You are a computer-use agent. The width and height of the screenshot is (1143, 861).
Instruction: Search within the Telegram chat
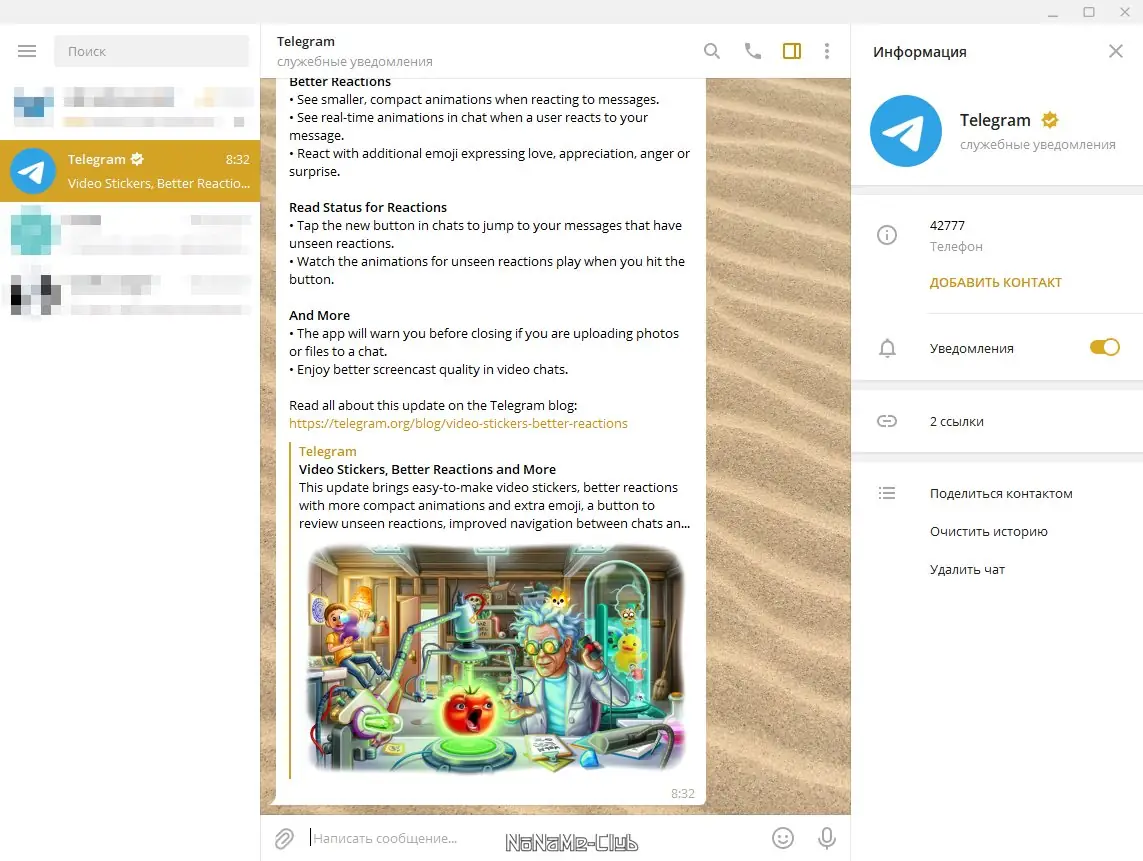(x=711, y=51)
